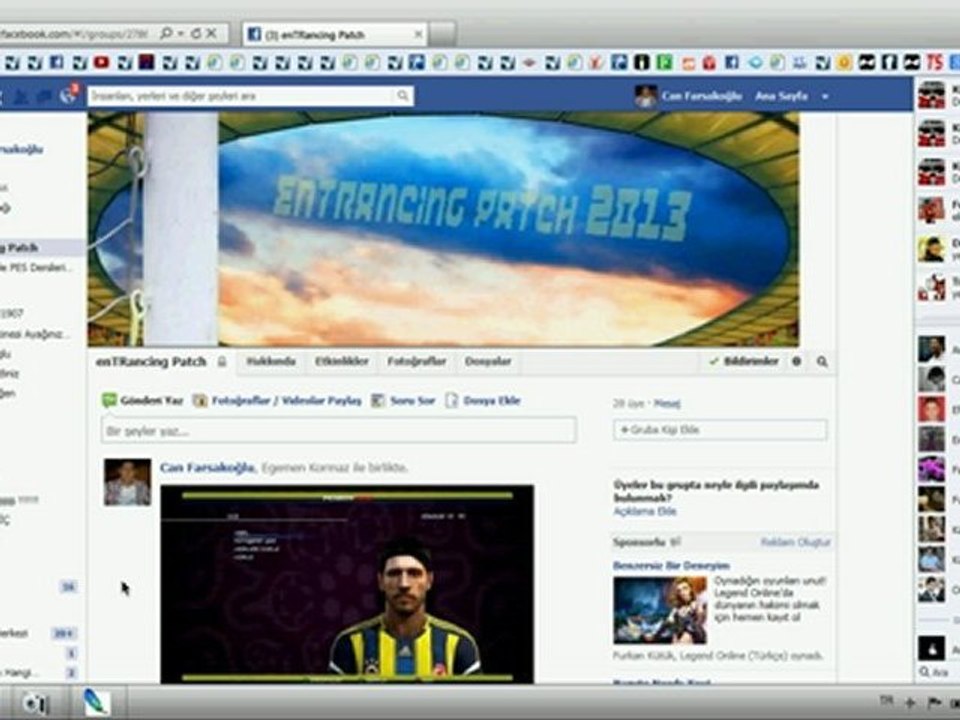Switch to the Etkinlikler tab
Viewport: 960px width, 720px height.
pyautogui.click(x=342, y=361)
